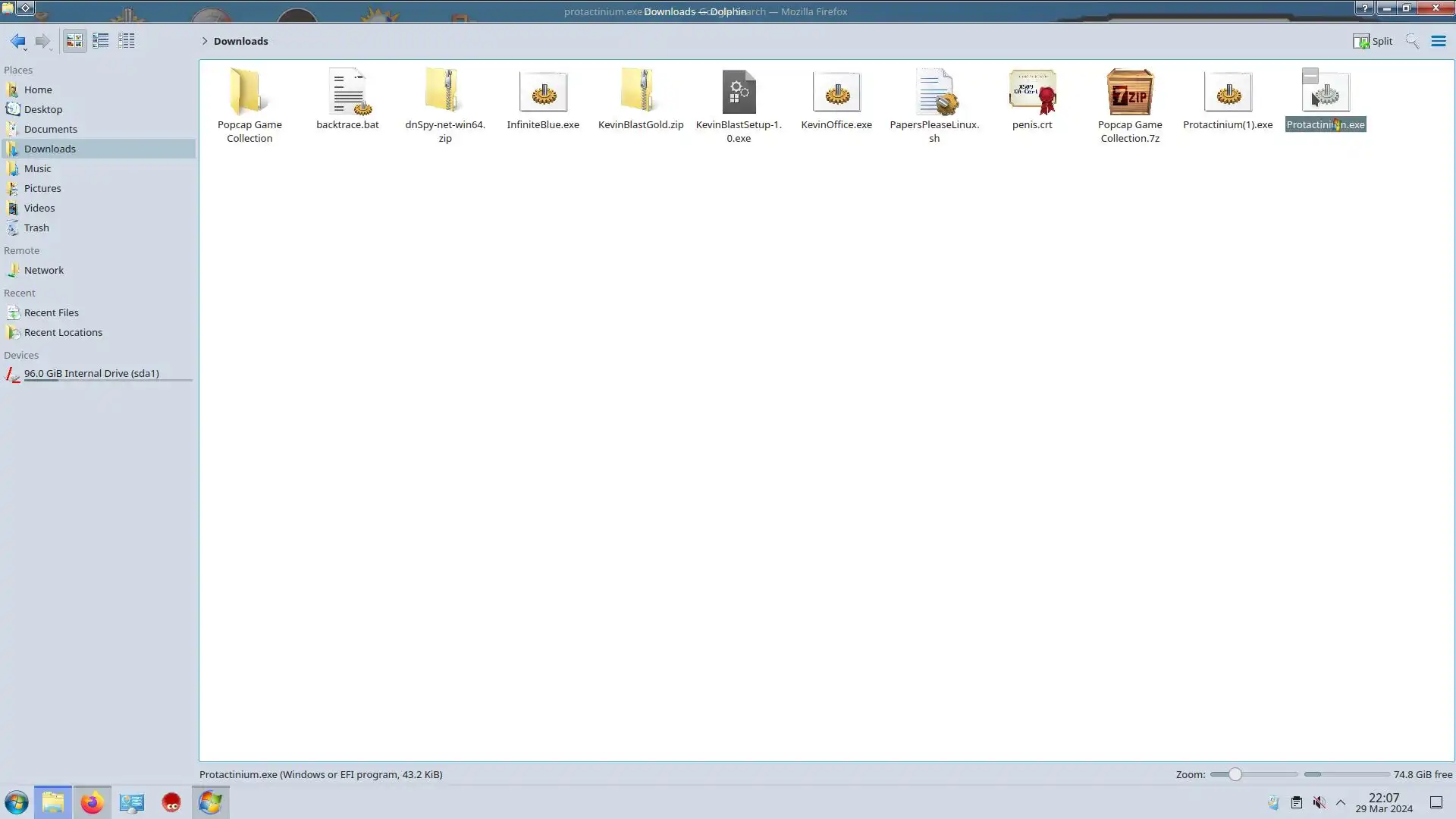
Task: Go back with the blue arrow
Action: (17, 41)
